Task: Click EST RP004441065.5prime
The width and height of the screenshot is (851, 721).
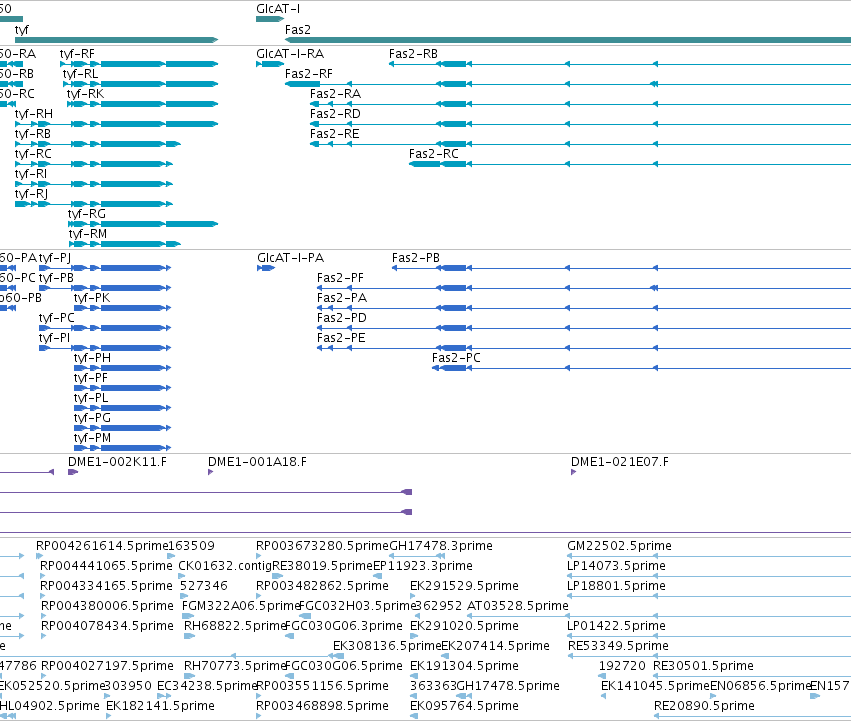Action: pyautogui.click(x=43, y=576)
